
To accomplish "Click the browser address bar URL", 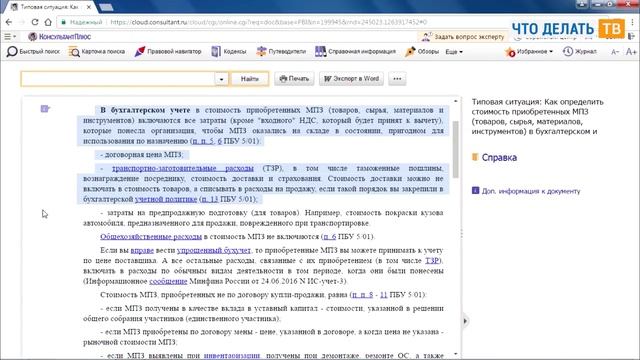I will [268, 22].
